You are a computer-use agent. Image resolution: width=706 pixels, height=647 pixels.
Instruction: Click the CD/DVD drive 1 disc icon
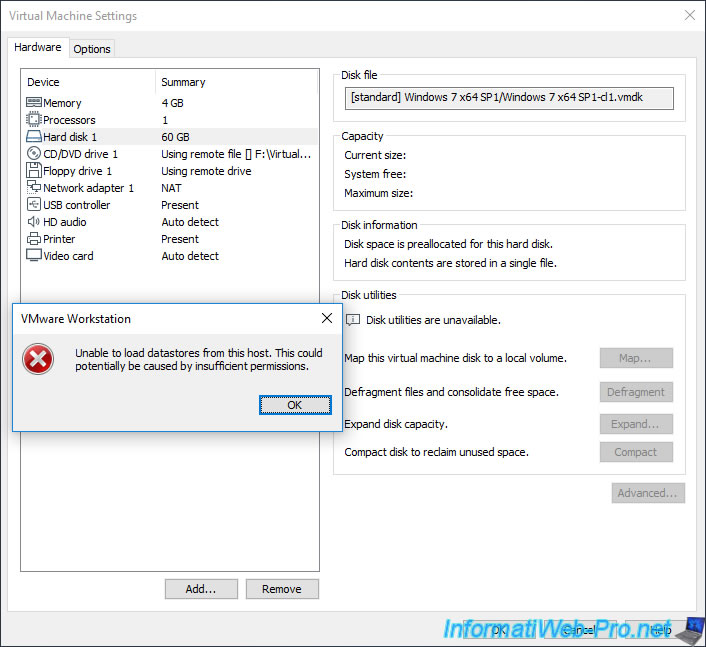tap(34, 154)
